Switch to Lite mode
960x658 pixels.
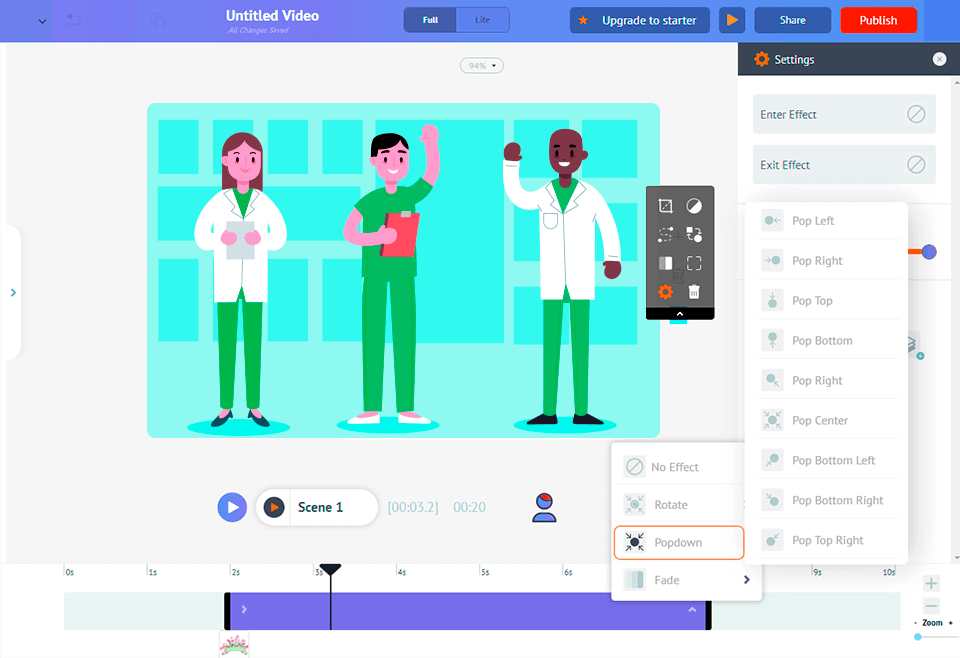pyautogui.click(x=482, y=20)
